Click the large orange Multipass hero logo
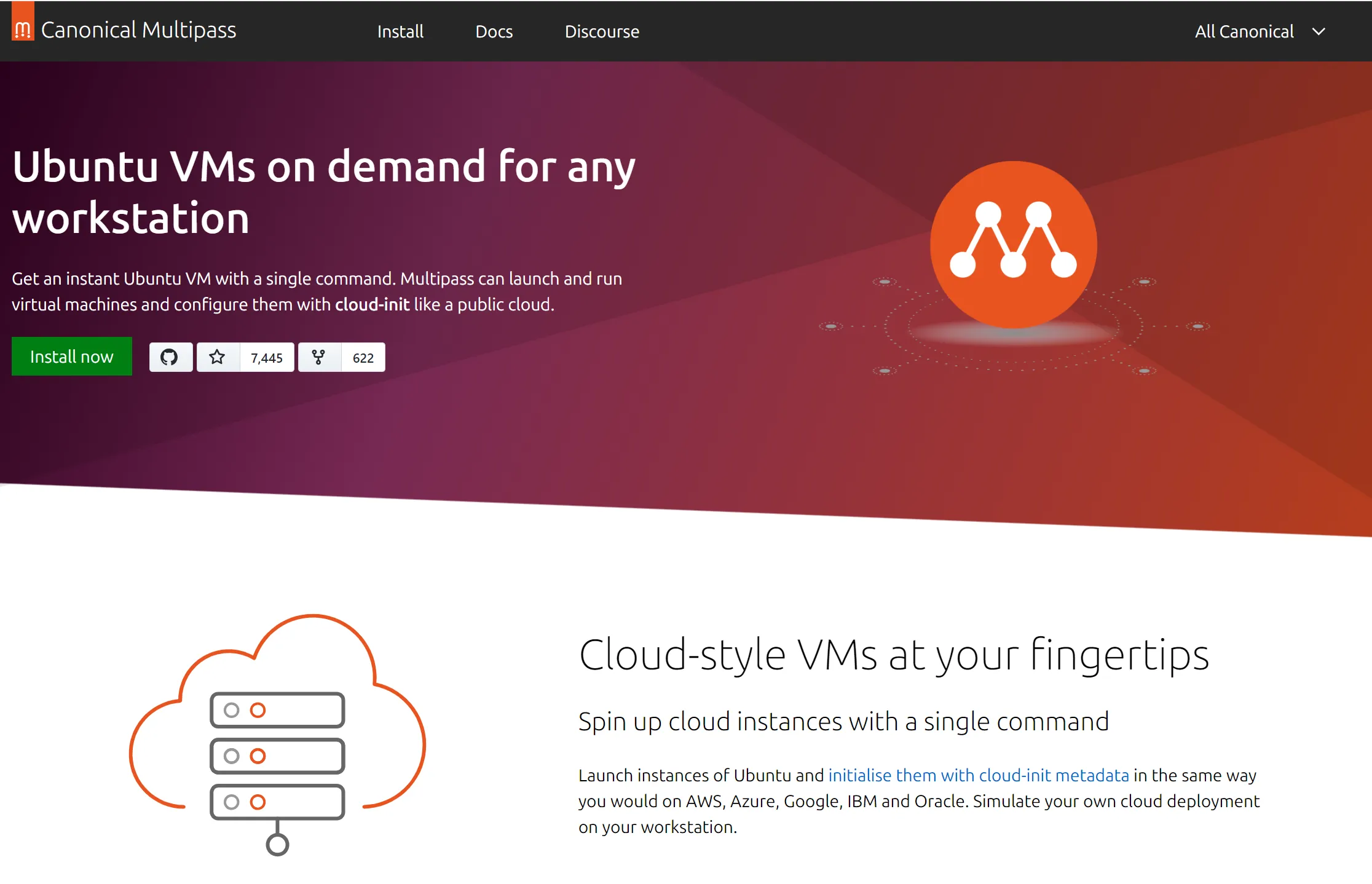This screenshot has height=884, width=1372. 1013,245
